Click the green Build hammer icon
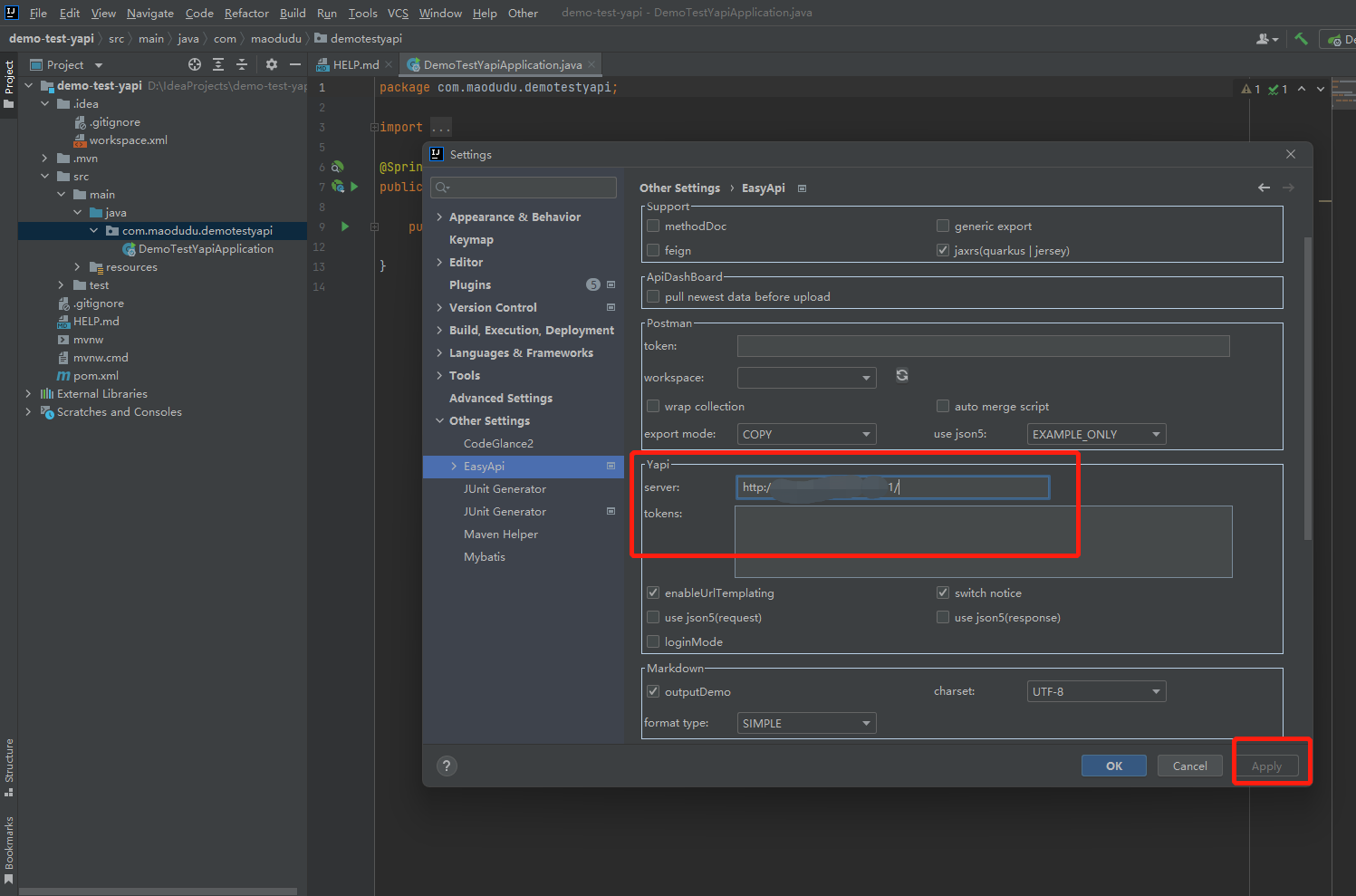This screenshot has width=1356, height=896. point(1301,39)
